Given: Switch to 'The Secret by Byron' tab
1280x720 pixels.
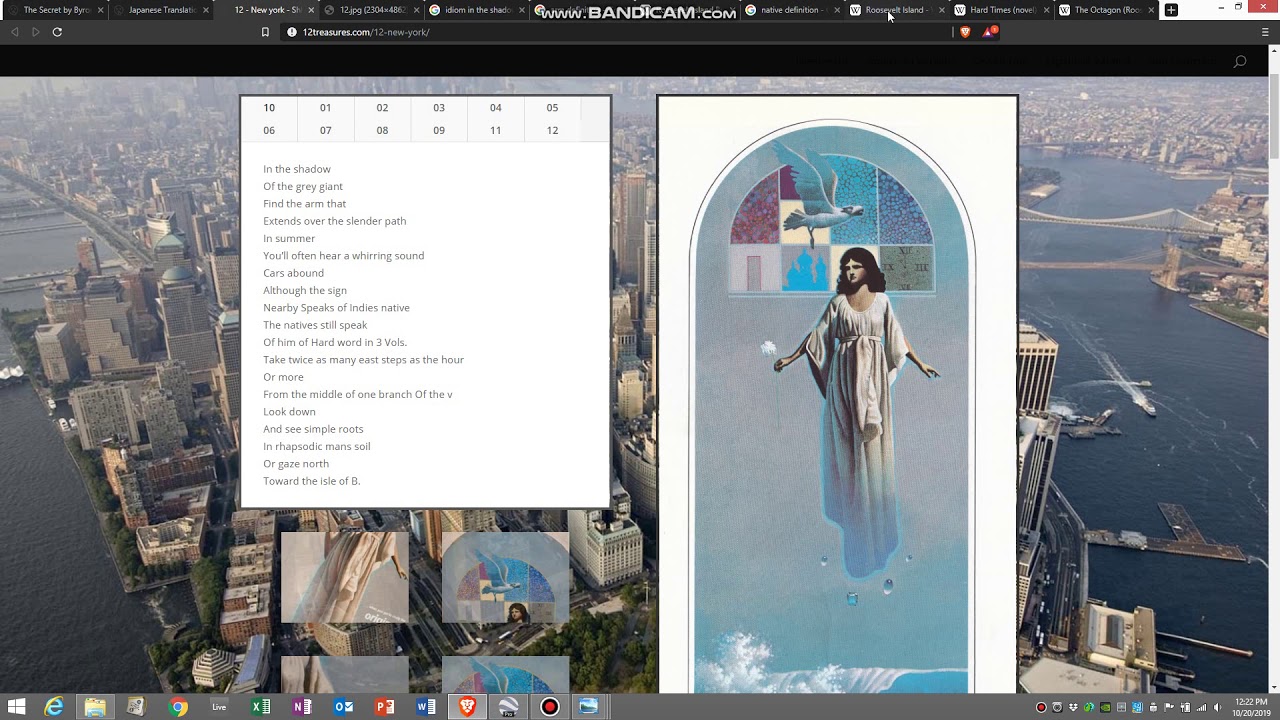Looking at the screenshot, I should [x=55, y=10].
